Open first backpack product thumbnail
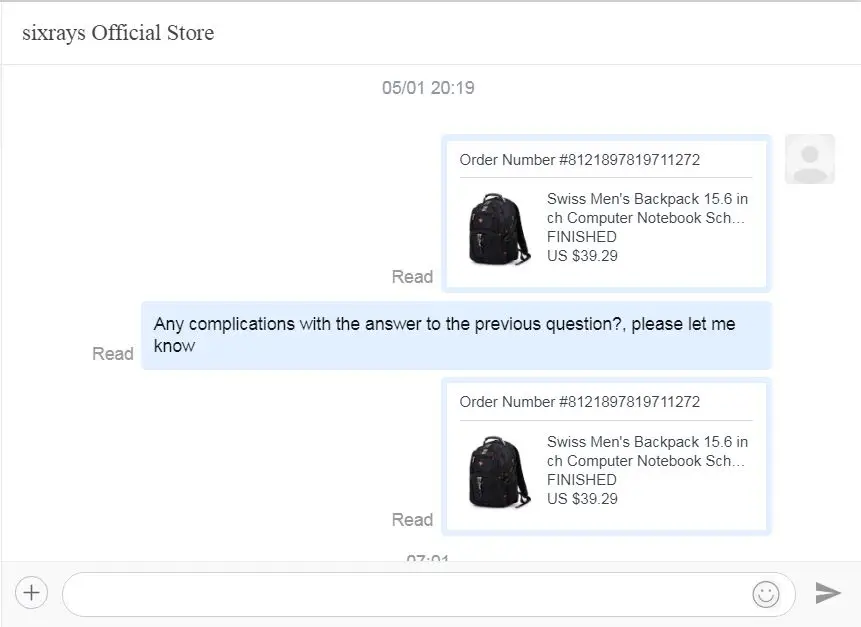861x627 pixels. [x=499, y=228]
